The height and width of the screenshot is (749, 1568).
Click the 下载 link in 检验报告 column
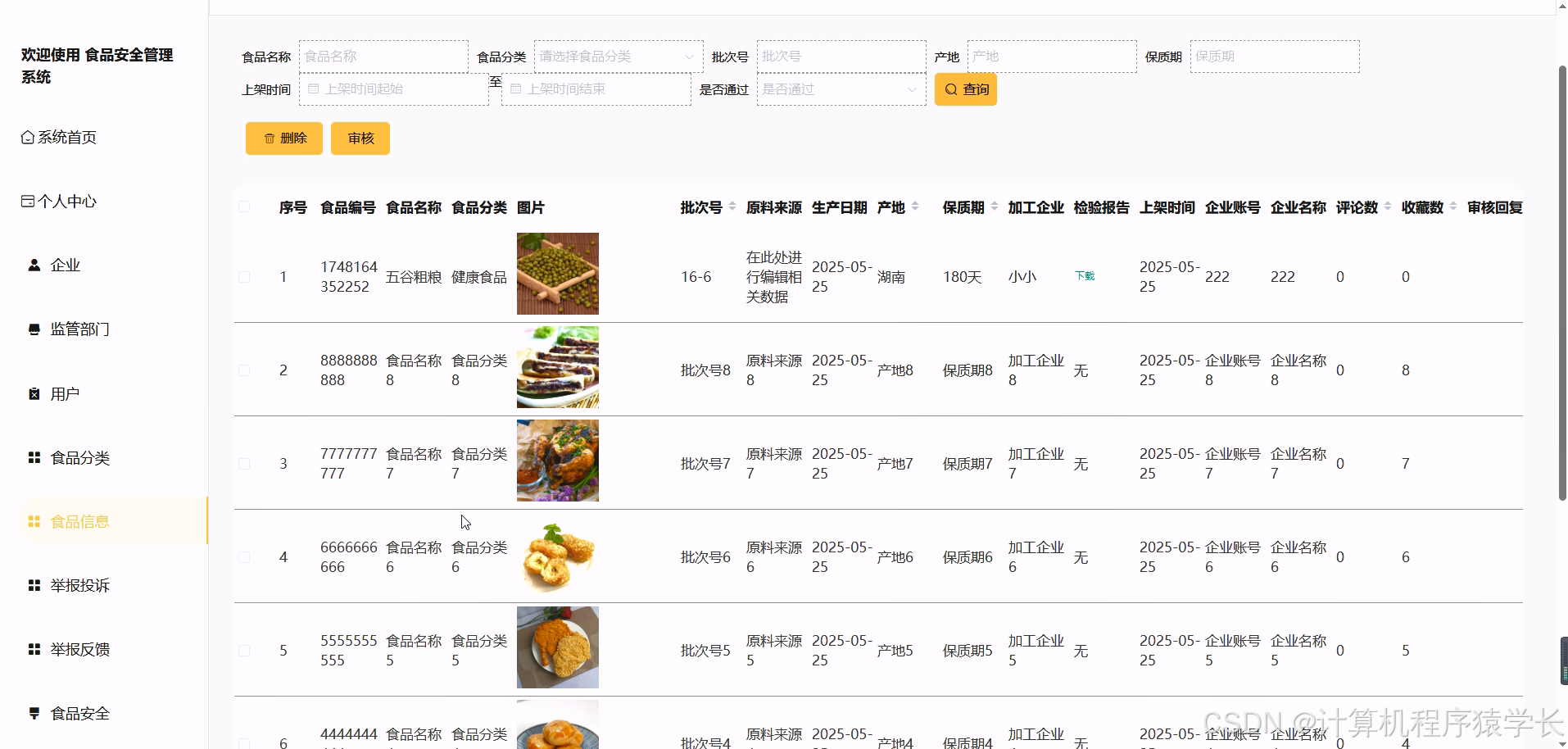click(1084, 276)
